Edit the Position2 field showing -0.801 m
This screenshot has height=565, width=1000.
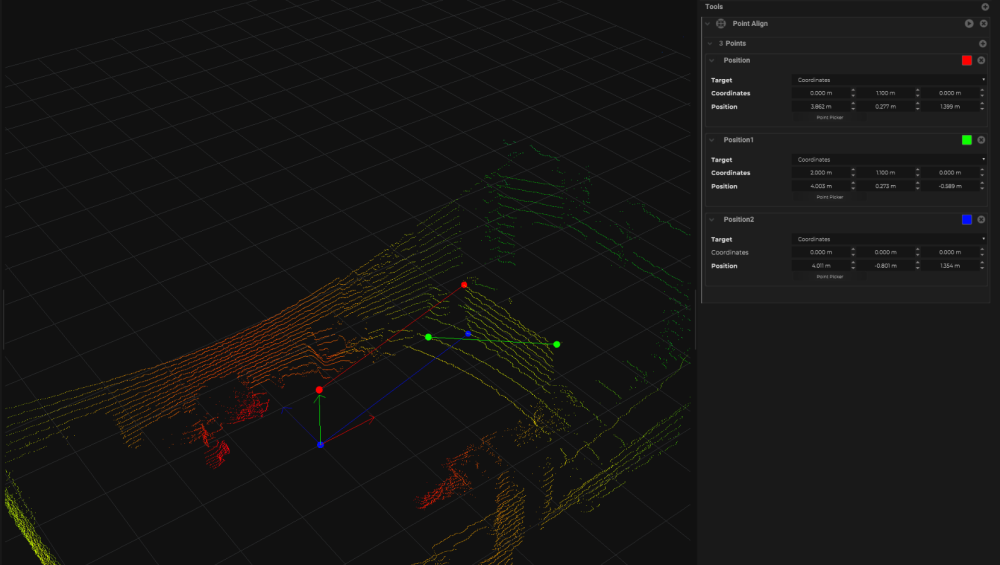click(x=885, y=267)
